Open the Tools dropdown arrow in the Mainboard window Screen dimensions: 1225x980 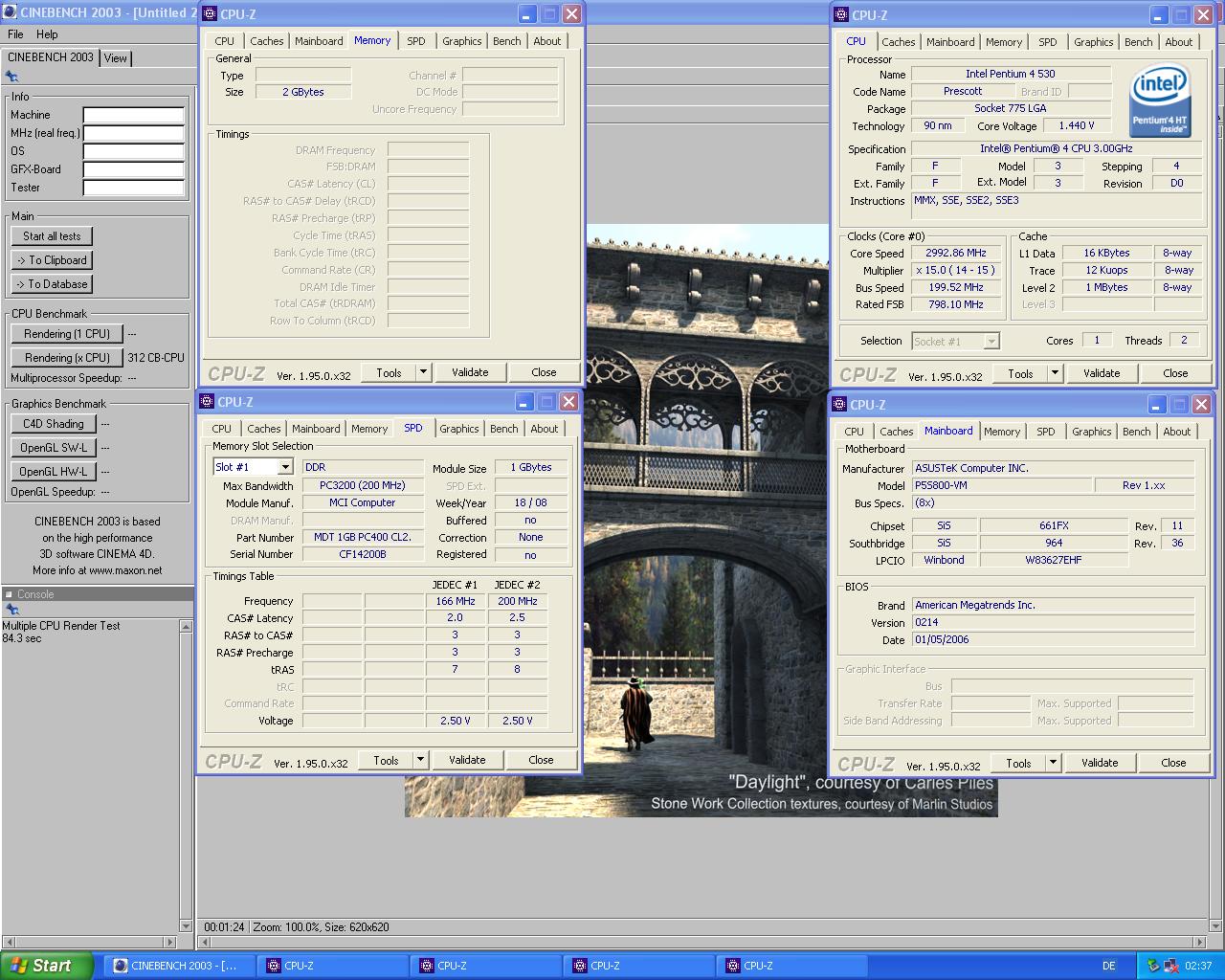pyautogui.click(x=1053, y=763)
